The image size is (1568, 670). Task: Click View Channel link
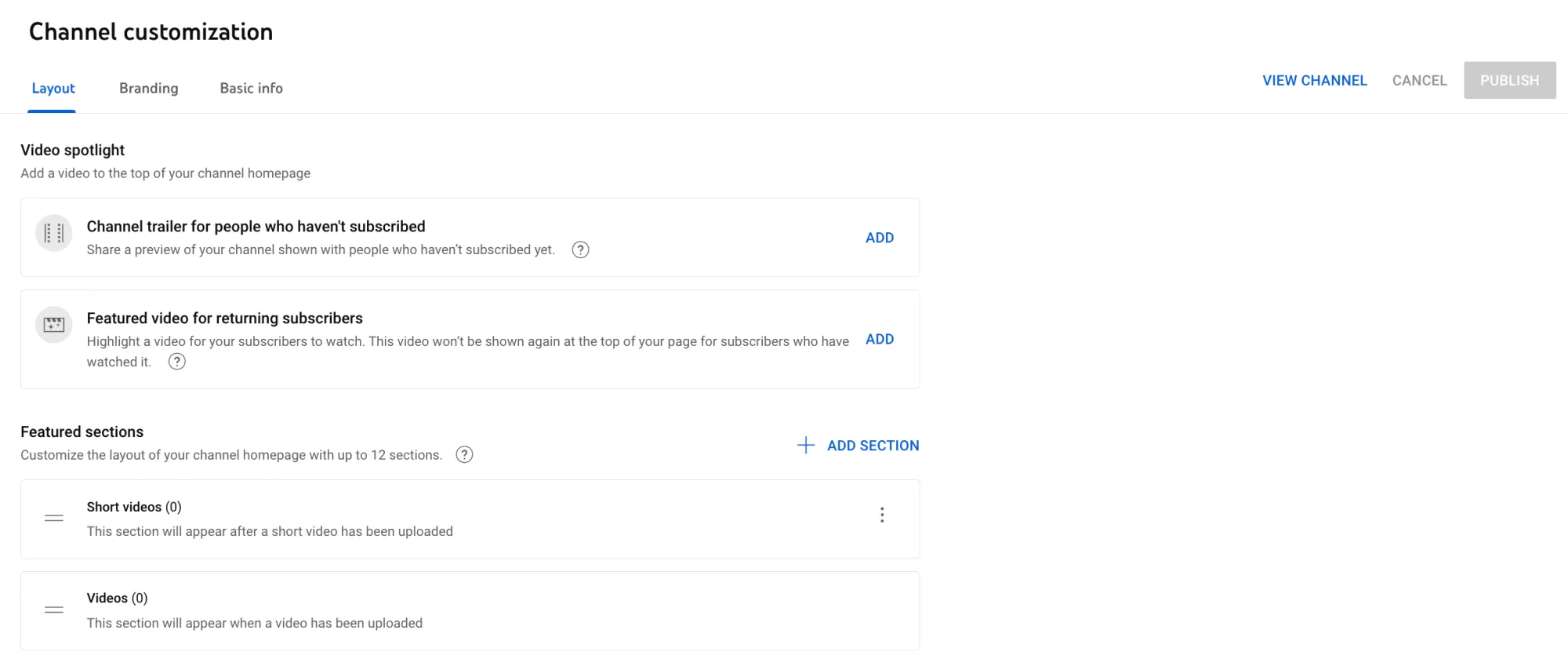(x=1315, y=81)
